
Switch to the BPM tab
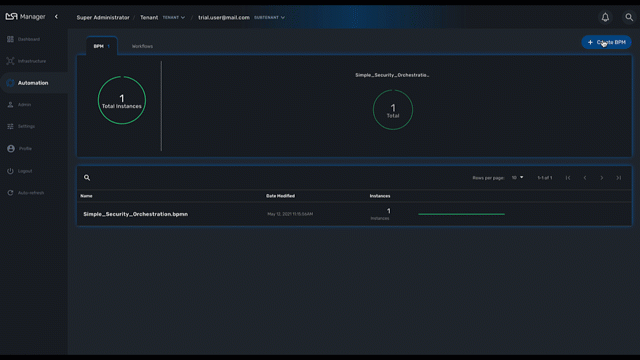(102, 46)
